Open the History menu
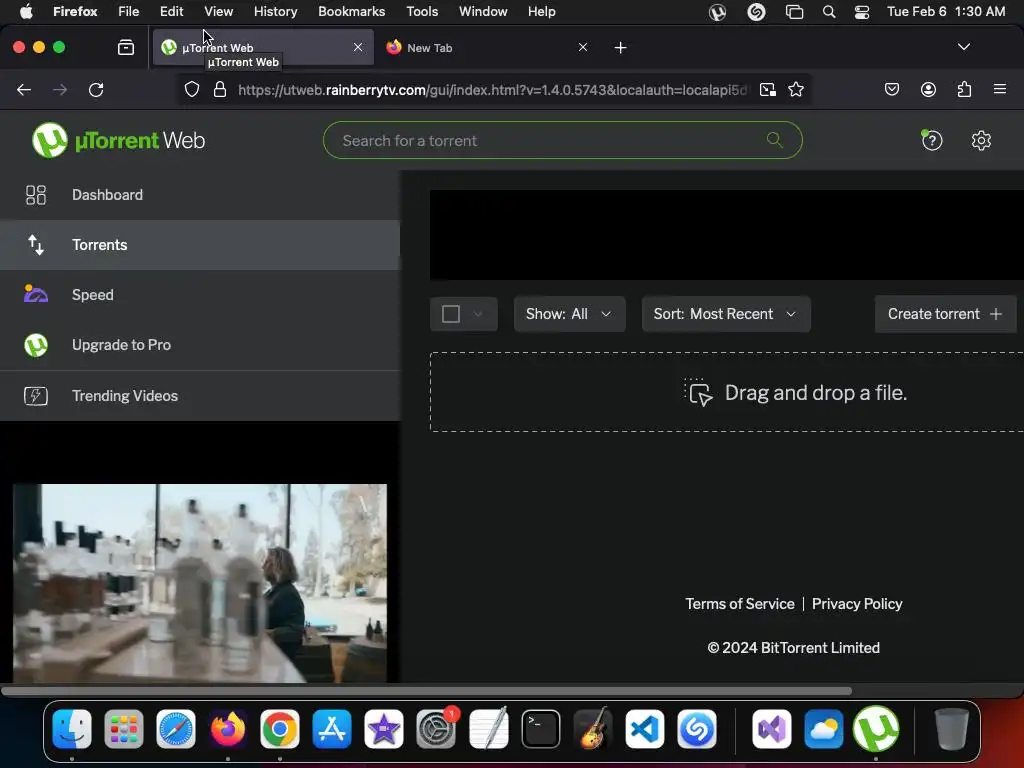This screenshot has height=768, width=1024. [x=275, y=12]
